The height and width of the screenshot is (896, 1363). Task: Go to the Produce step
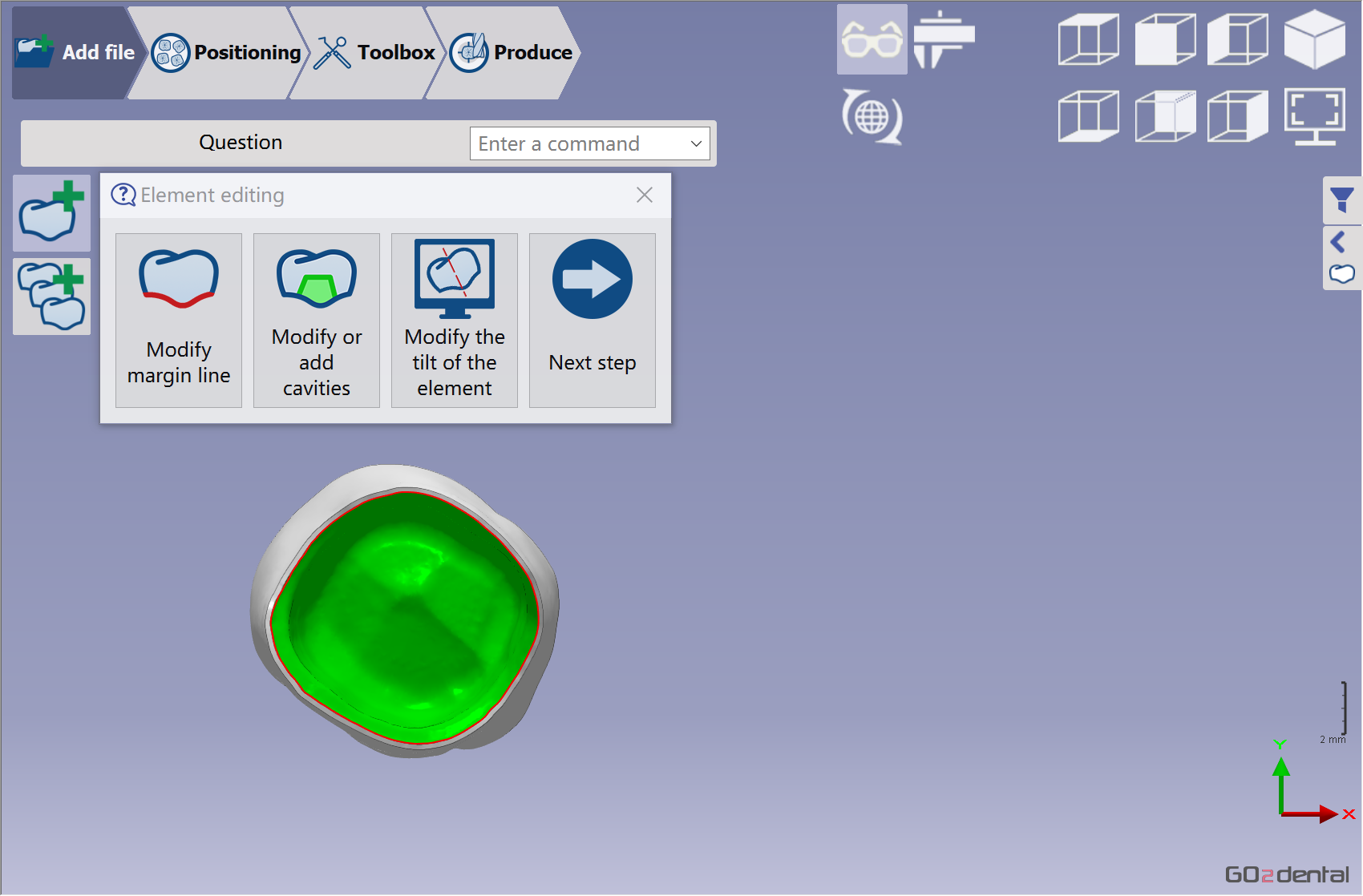click(x=511, y=53)
